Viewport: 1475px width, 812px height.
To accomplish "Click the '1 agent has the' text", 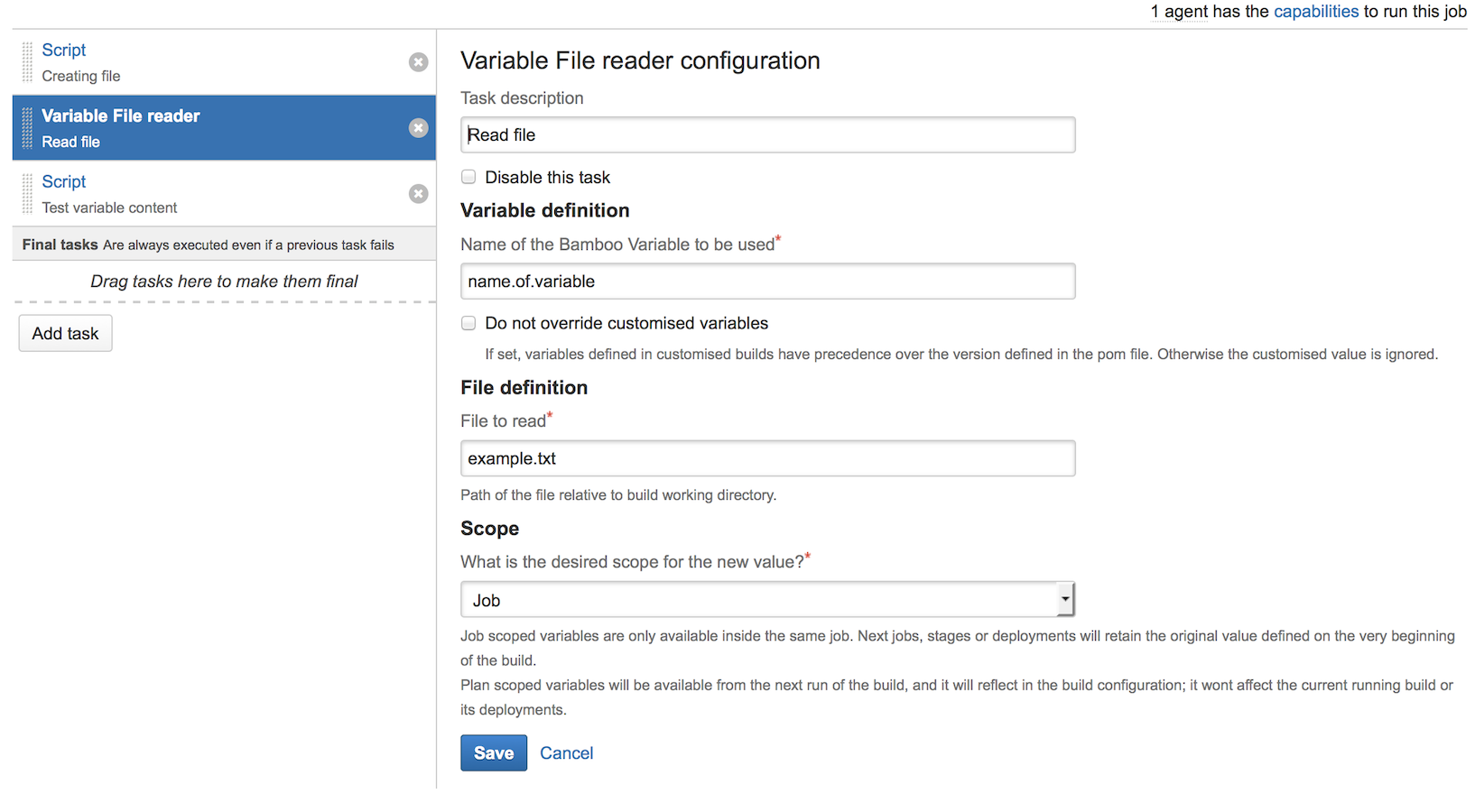I will [x=1210, y=12].
